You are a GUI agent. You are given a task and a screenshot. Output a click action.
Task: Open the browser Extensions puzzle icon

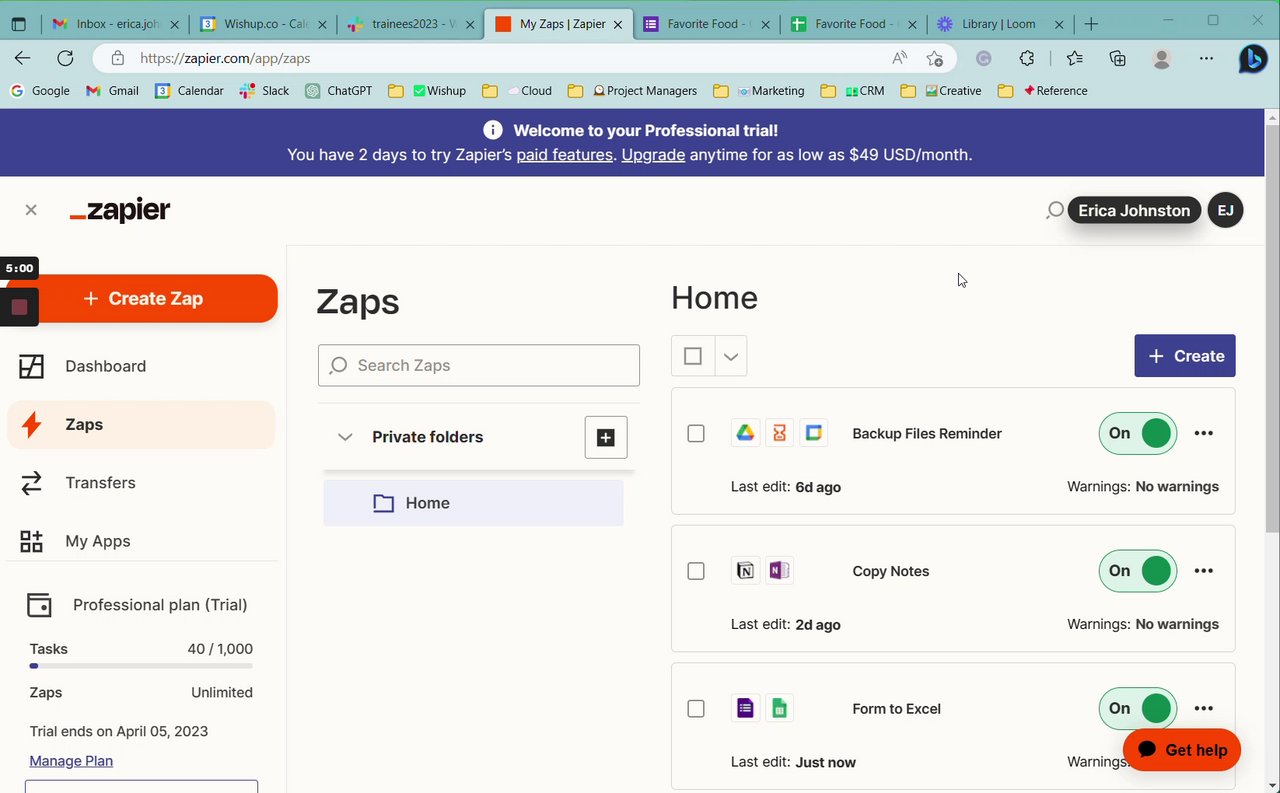click(1027, 58)
